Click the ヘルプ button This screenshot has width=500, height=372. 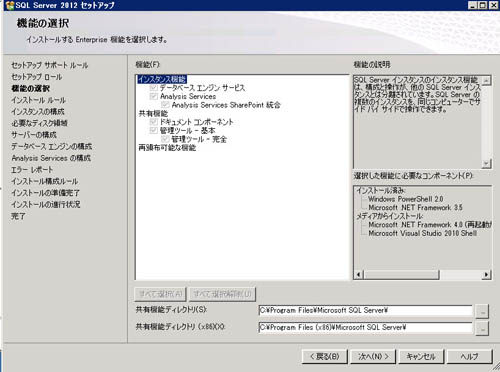tap(469, 357)
